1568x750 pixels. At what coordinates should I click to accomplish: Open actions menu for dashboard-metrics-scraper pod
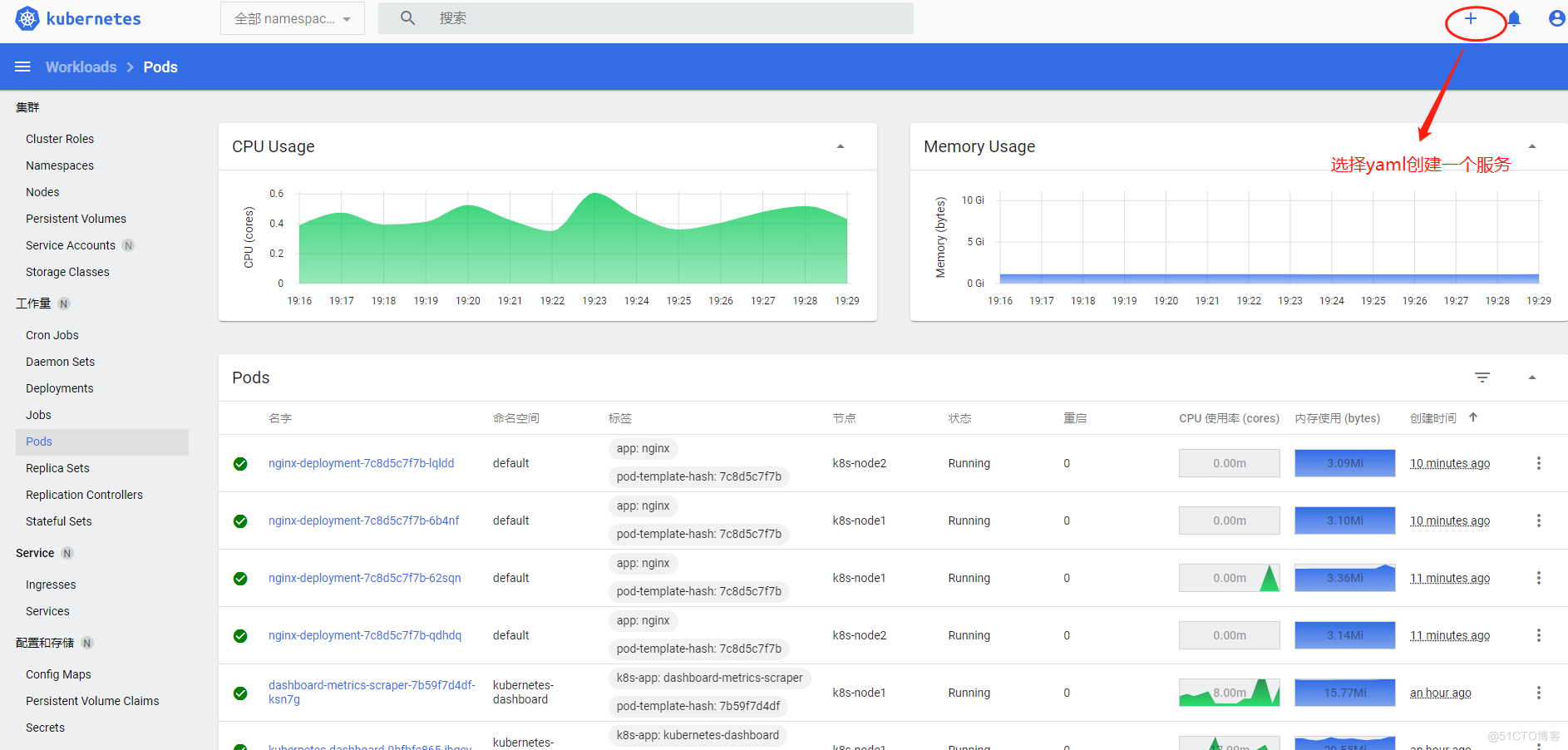(1538, 693)
